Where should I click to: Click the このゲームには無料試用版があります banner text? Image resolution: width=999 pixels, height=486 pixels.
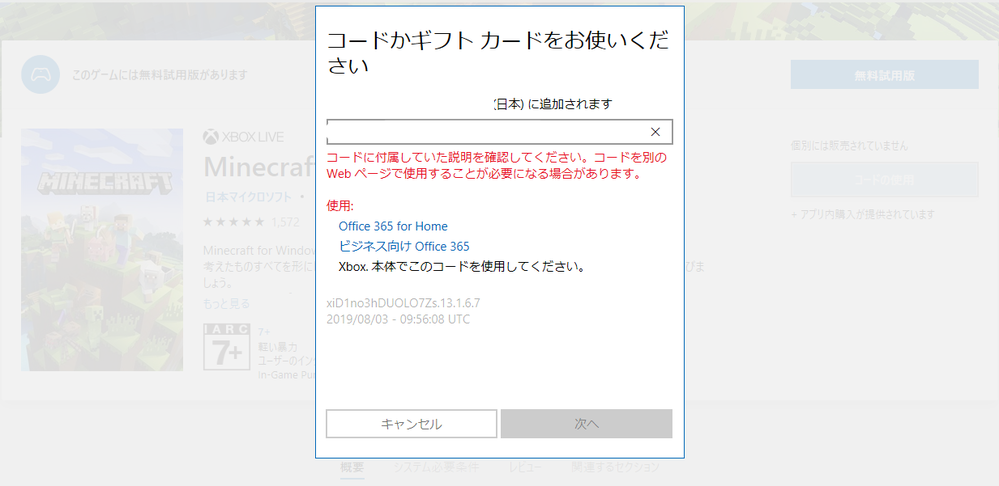click(x=159, y=75)
